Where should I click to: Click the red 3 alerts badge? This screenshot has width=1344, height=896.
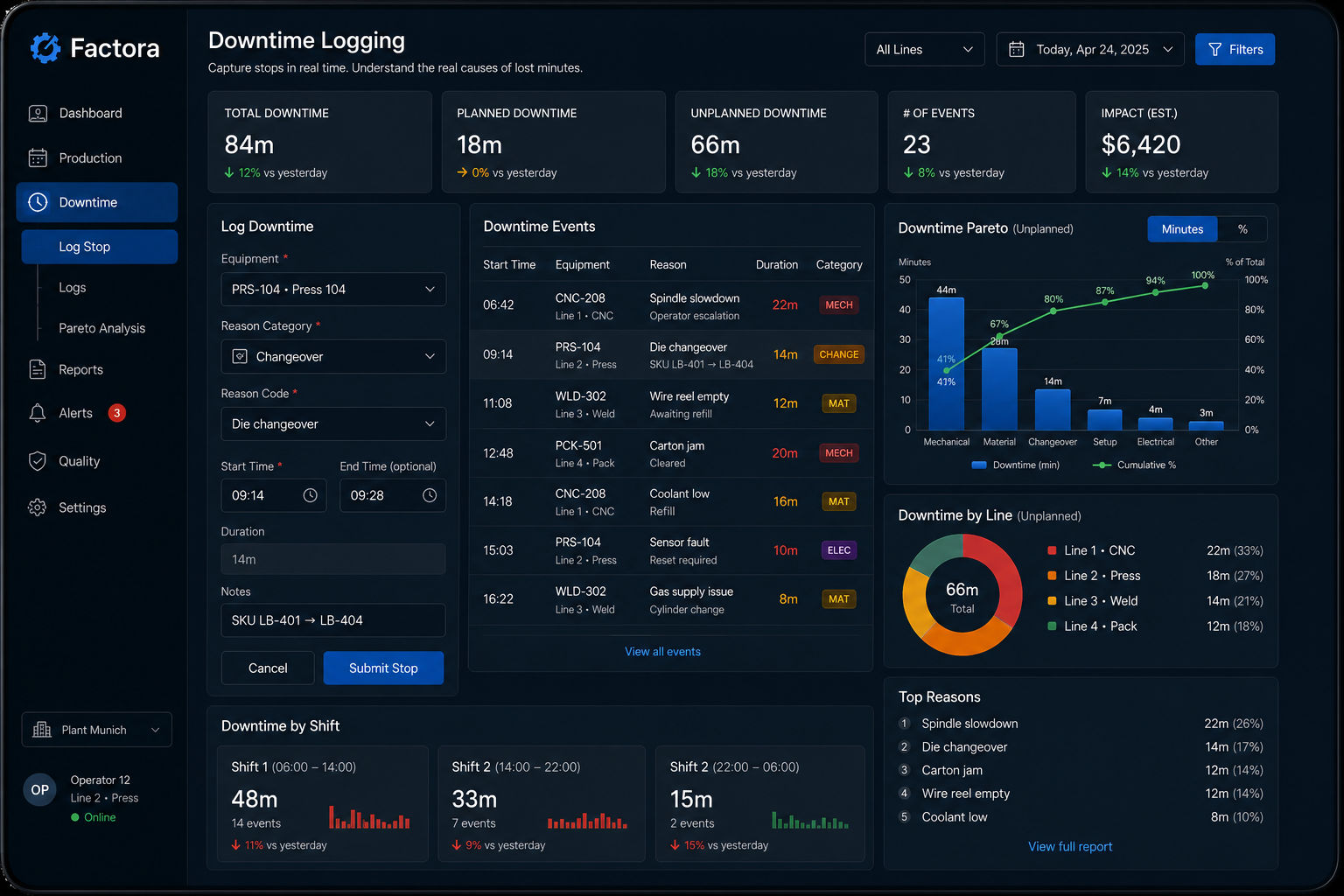(x=116, y=413)
